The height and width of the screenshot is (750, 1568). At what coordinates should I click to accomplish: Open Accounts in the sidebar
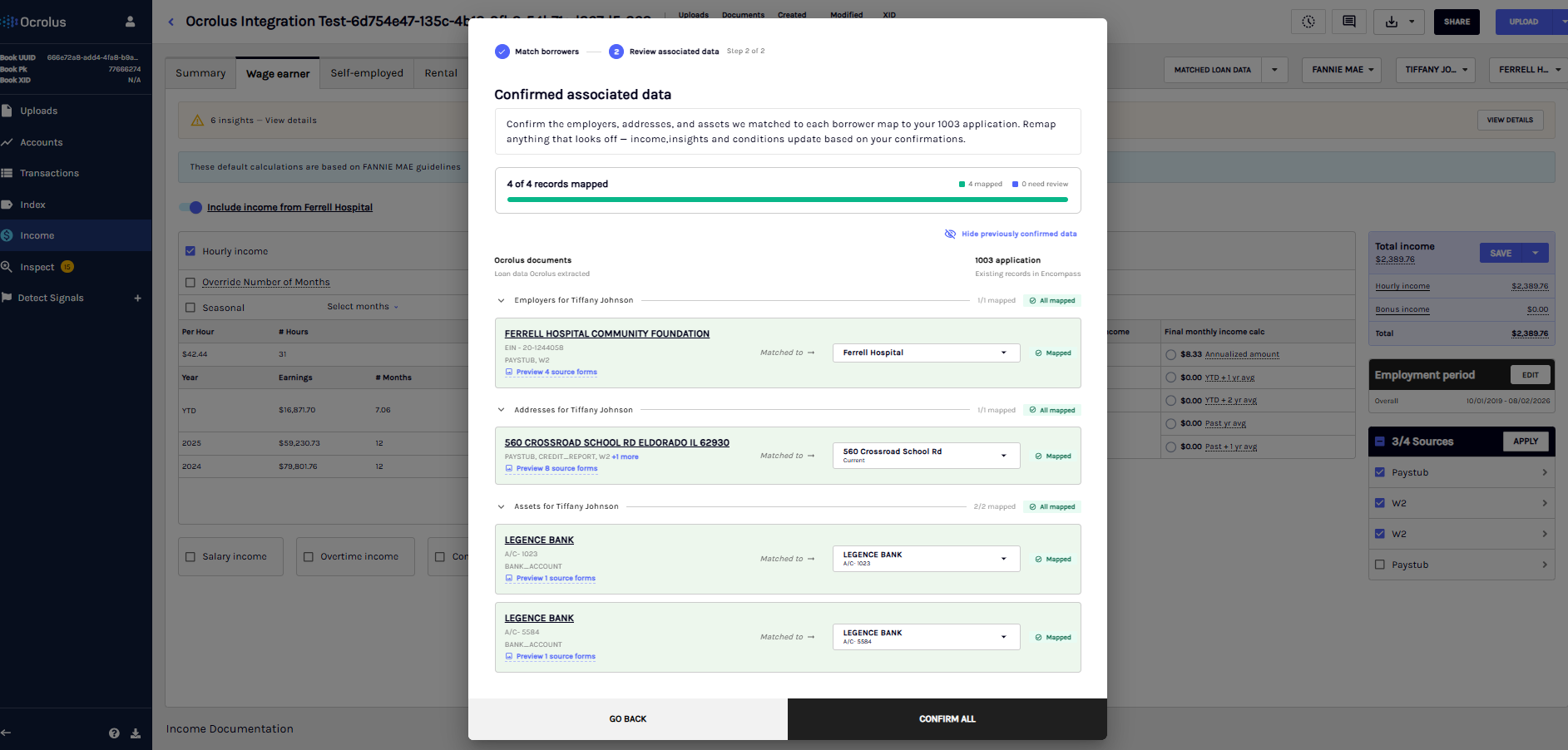click(41, 142)
